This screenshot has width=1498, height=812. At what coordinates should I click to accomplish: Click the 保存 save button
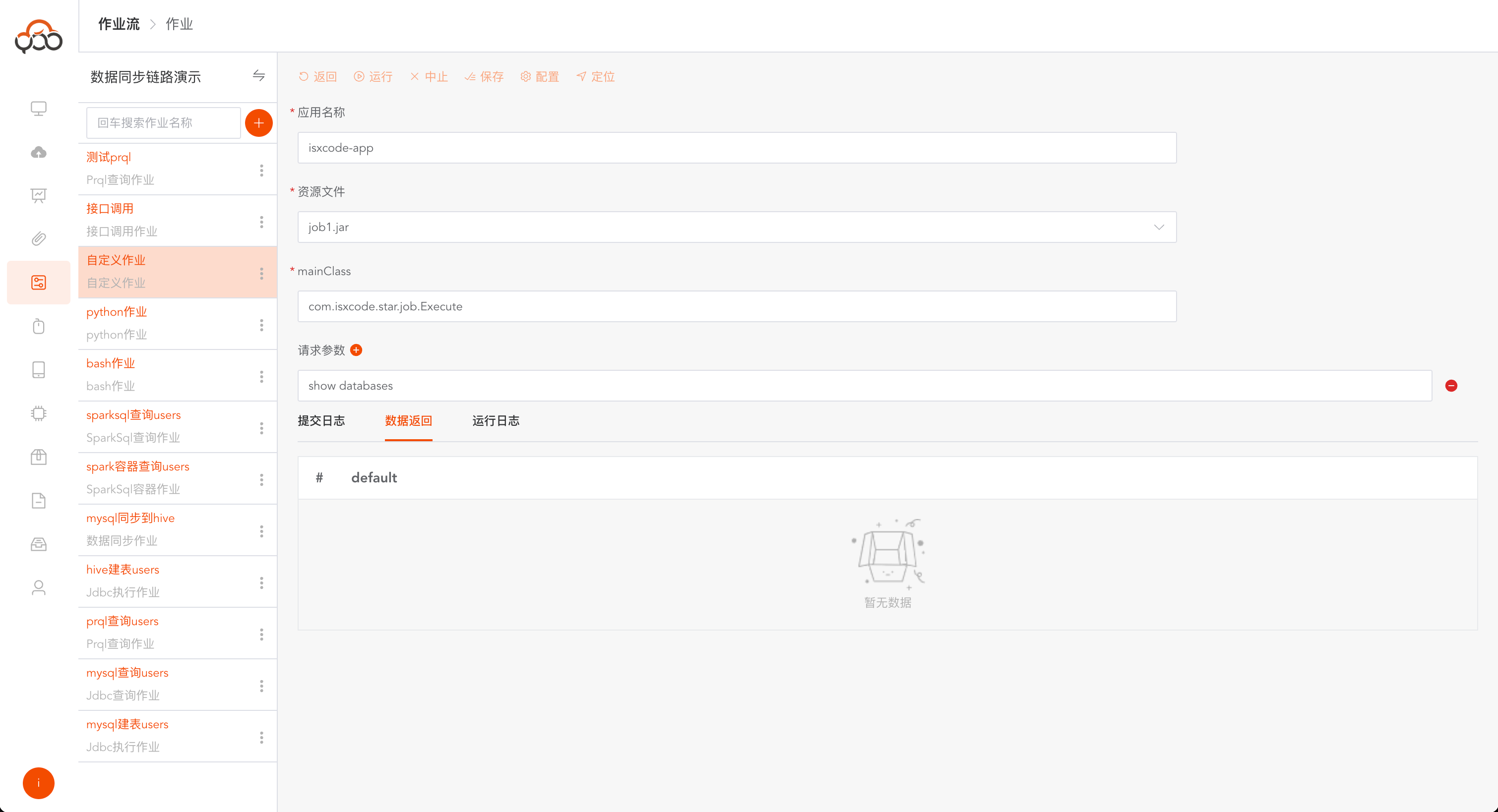click(x=484, y=77)
